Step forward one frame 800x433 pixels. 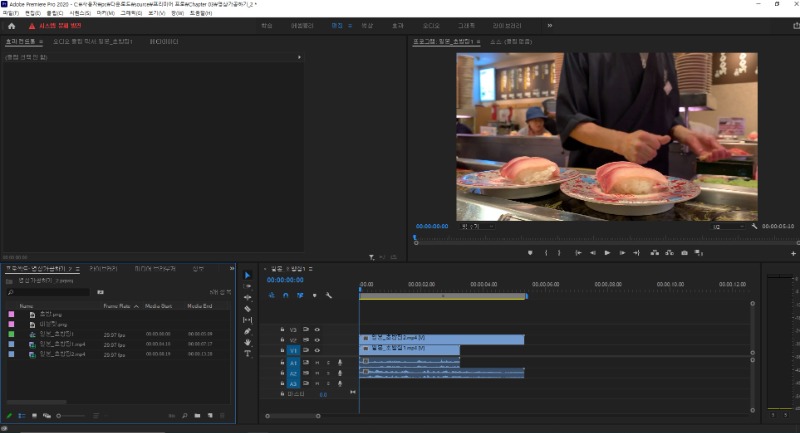click(x=622, y=253)
